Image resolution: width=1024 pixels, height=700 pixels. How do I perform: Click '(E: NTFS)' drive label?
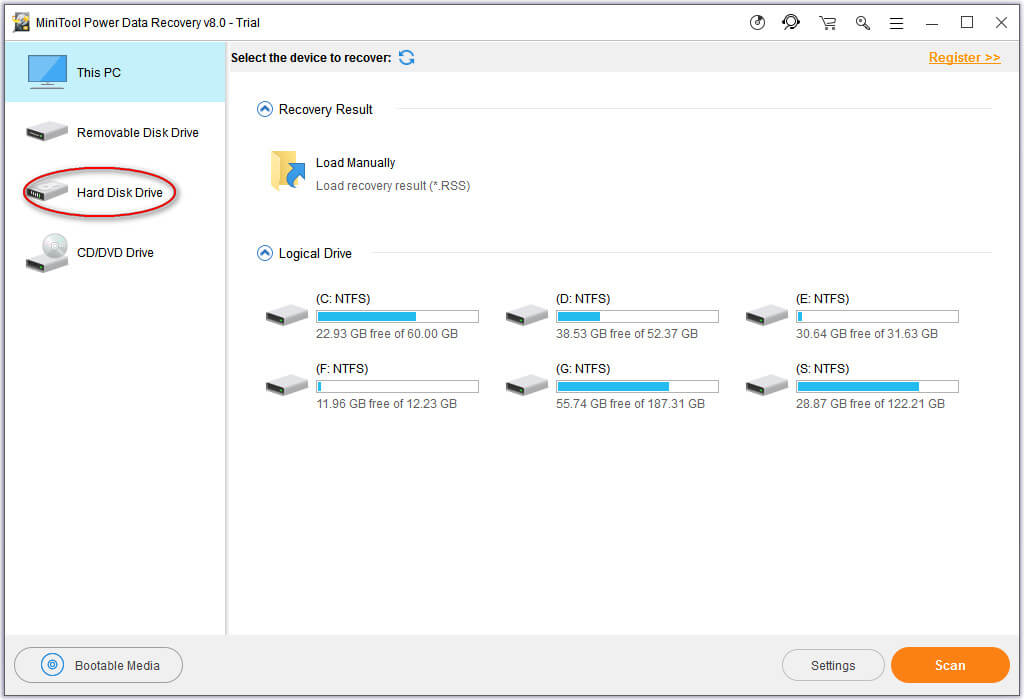(823, 298)
